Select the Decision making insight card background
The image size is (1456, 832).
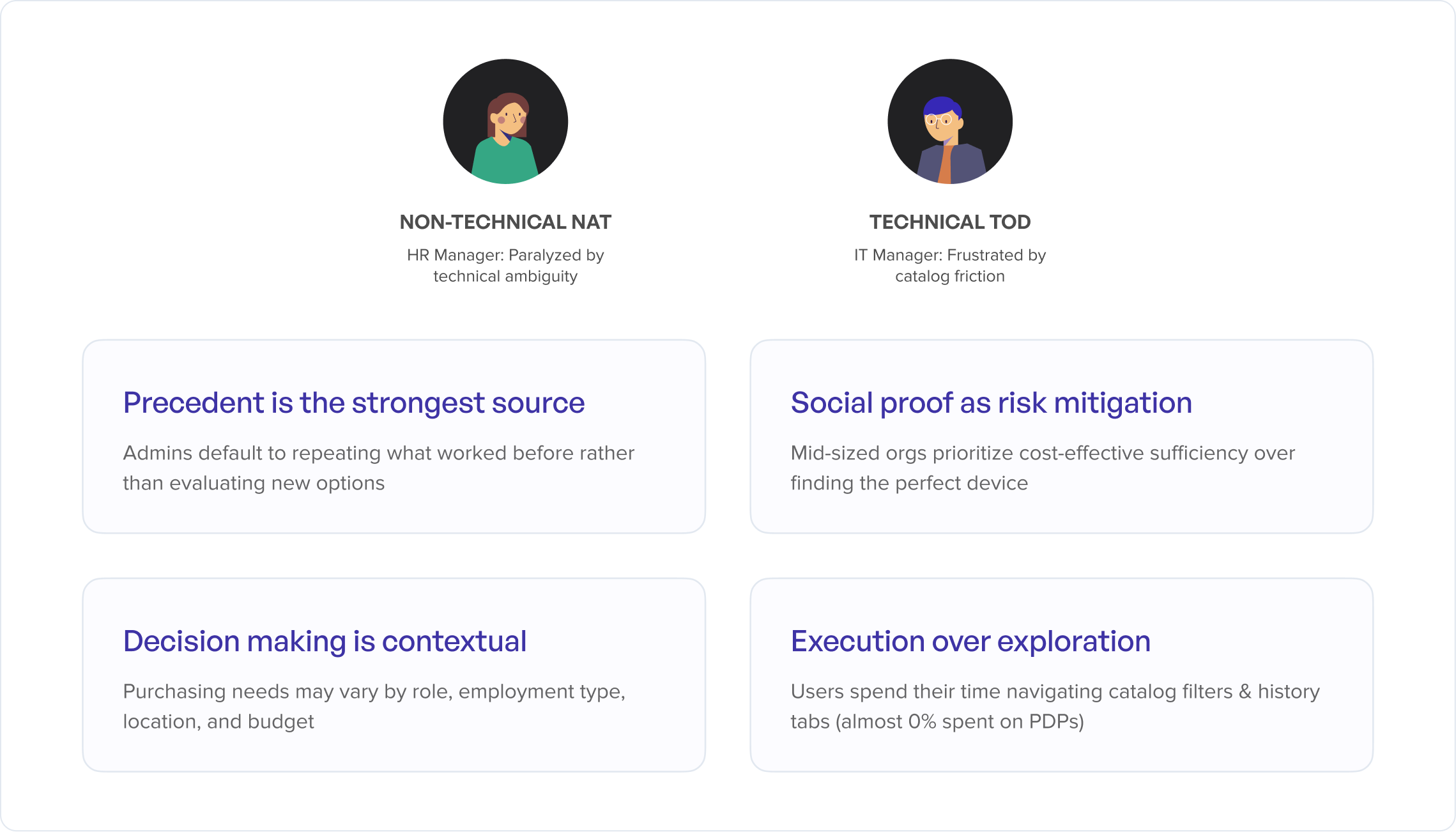(394, 675)
